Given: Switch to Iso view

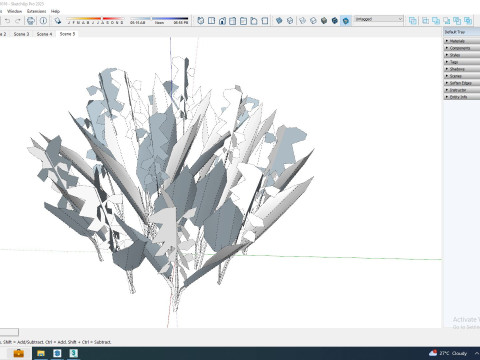Looking at the screenshot, I should click(x=201, y=21).
